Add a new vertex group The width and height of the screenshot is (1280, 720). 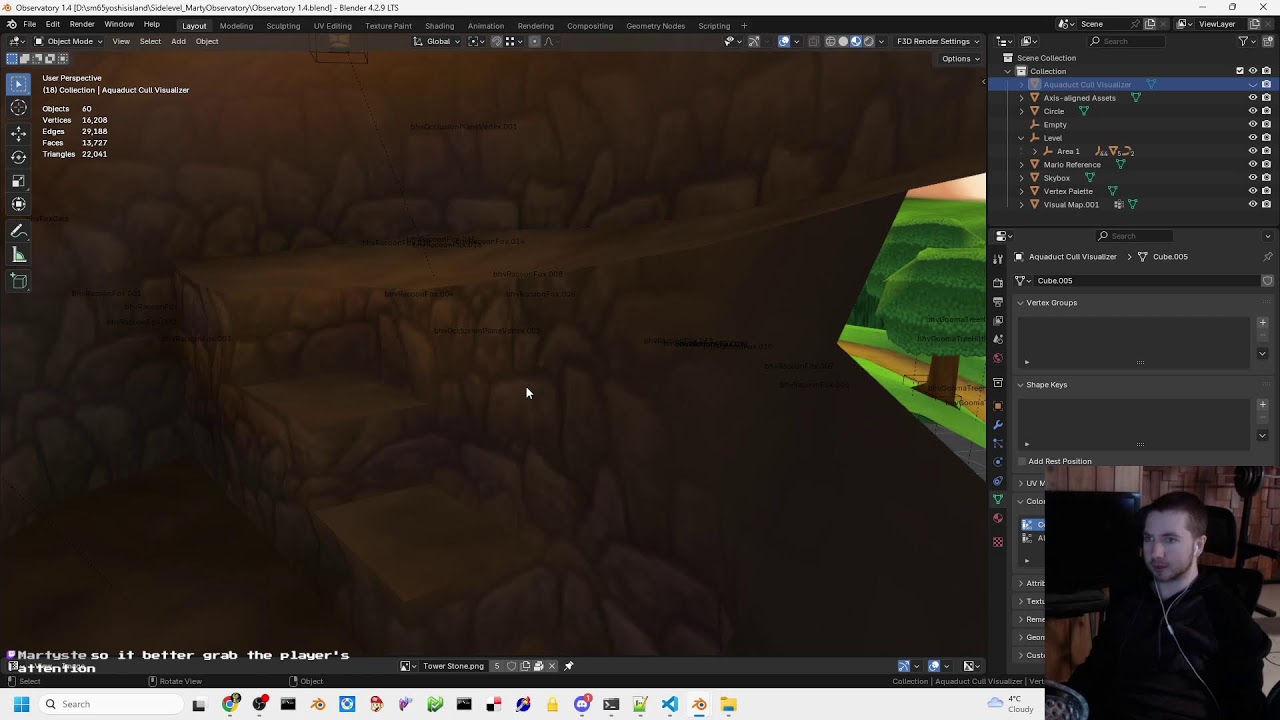pyautogui.click(x=1262, y=323)
